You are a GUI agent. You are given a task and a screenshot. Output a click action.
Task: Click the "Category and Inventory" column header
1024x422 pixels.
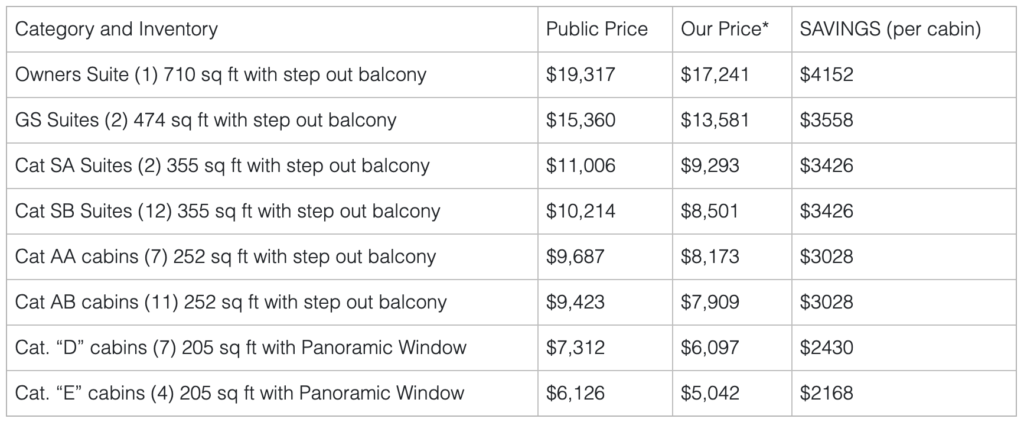pos(117,30)
